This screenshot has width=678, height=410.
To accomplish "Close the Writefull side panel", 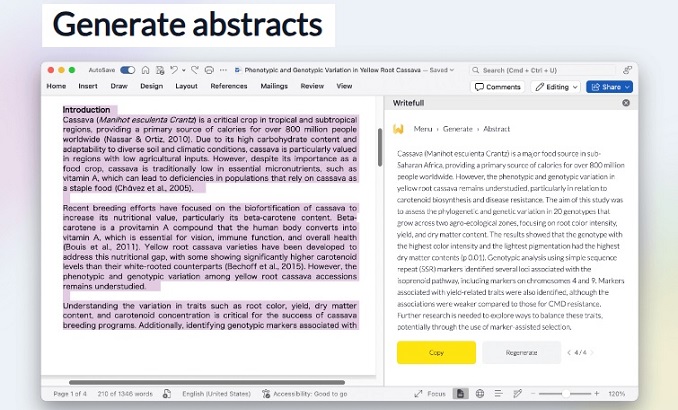I will (x=626, y=102).
